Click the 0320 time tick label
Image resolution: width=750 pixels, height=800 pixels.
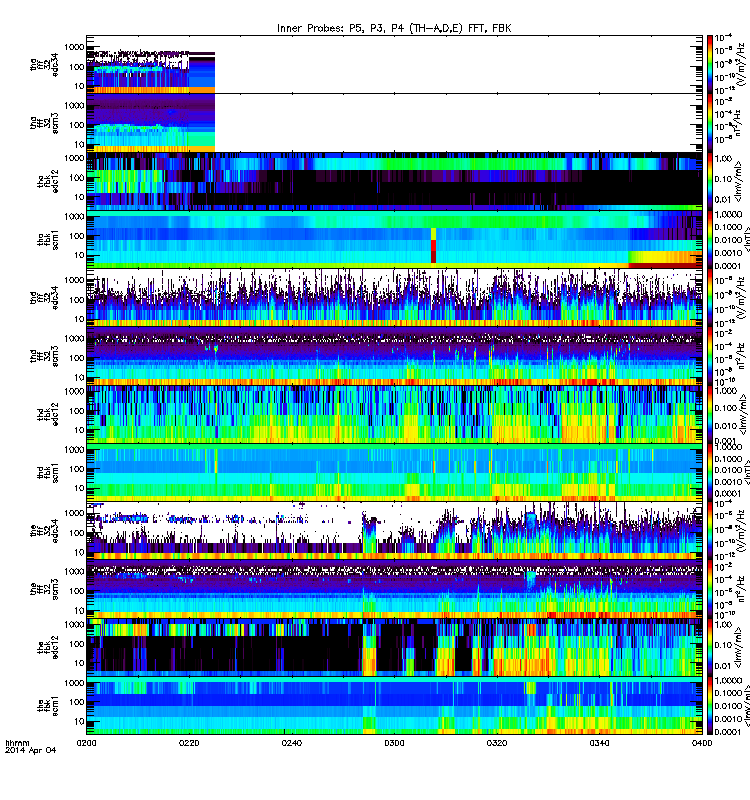click(497, 743)
